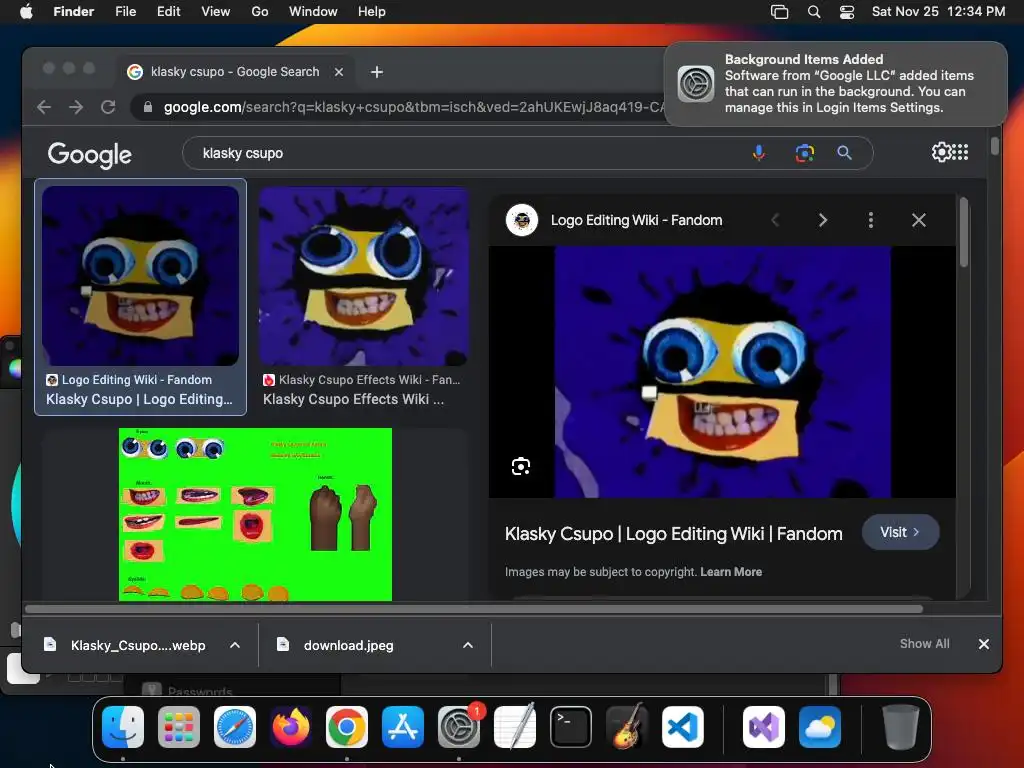Launch GarageBand from the Dock
Image resolution: width=1024 pixels, height=768 pixels.
point(627,727)
